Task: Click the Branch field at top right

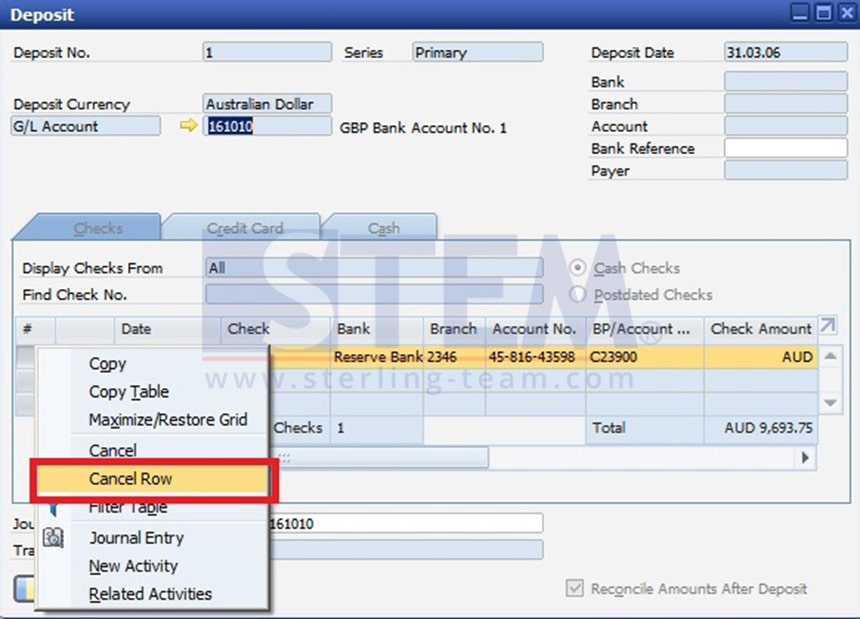Action: (x=785, y=104)
